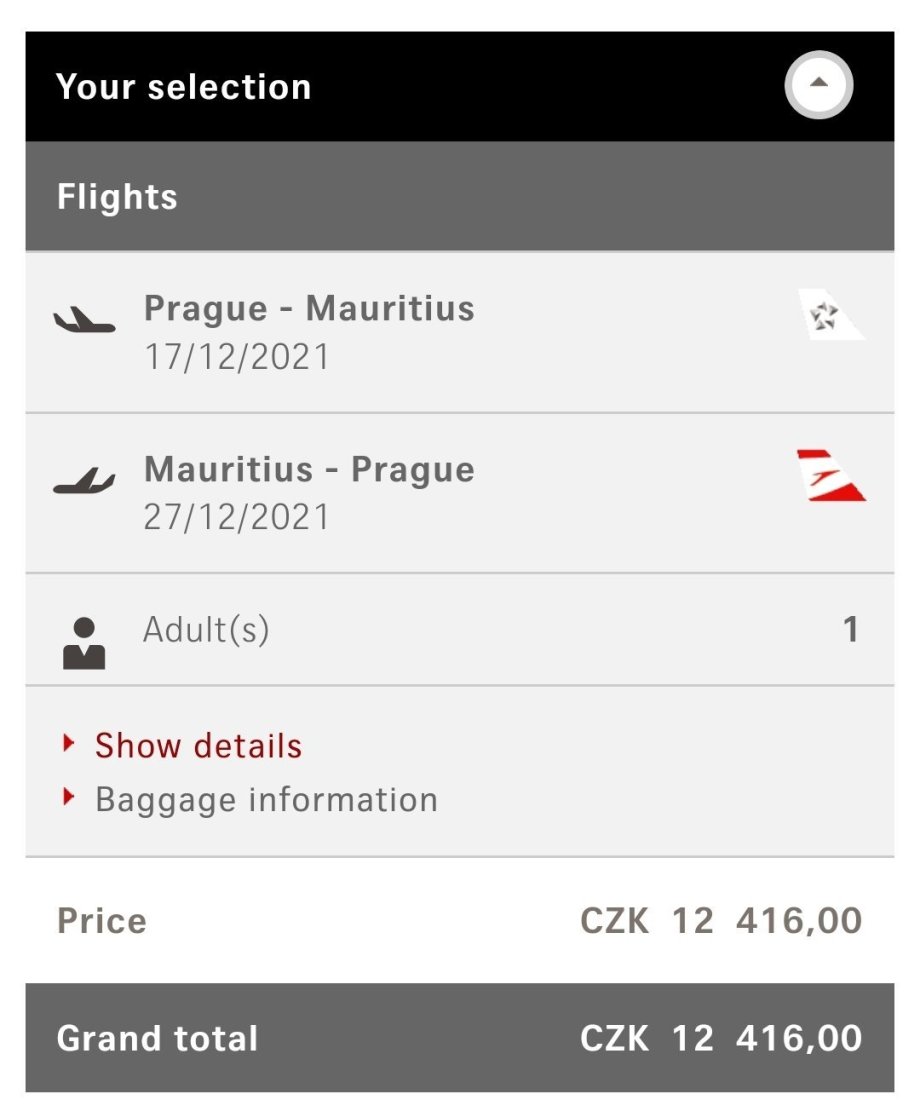Click the adult passenger icon
The image size is (920, 1117).
84,642
